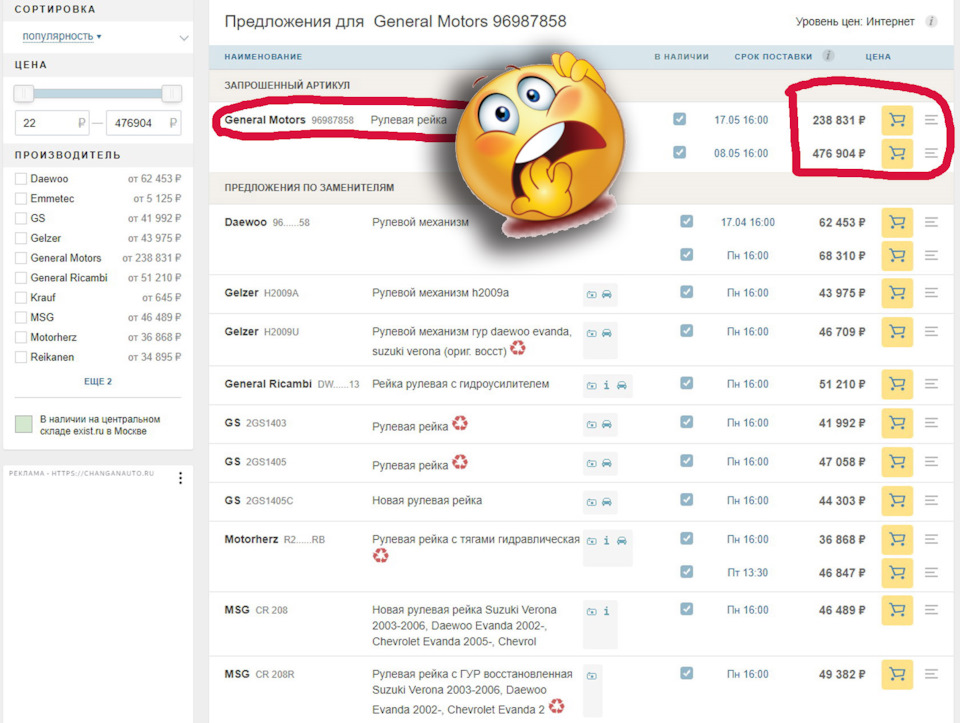Add Gelzer H2009U to cart

897,332
